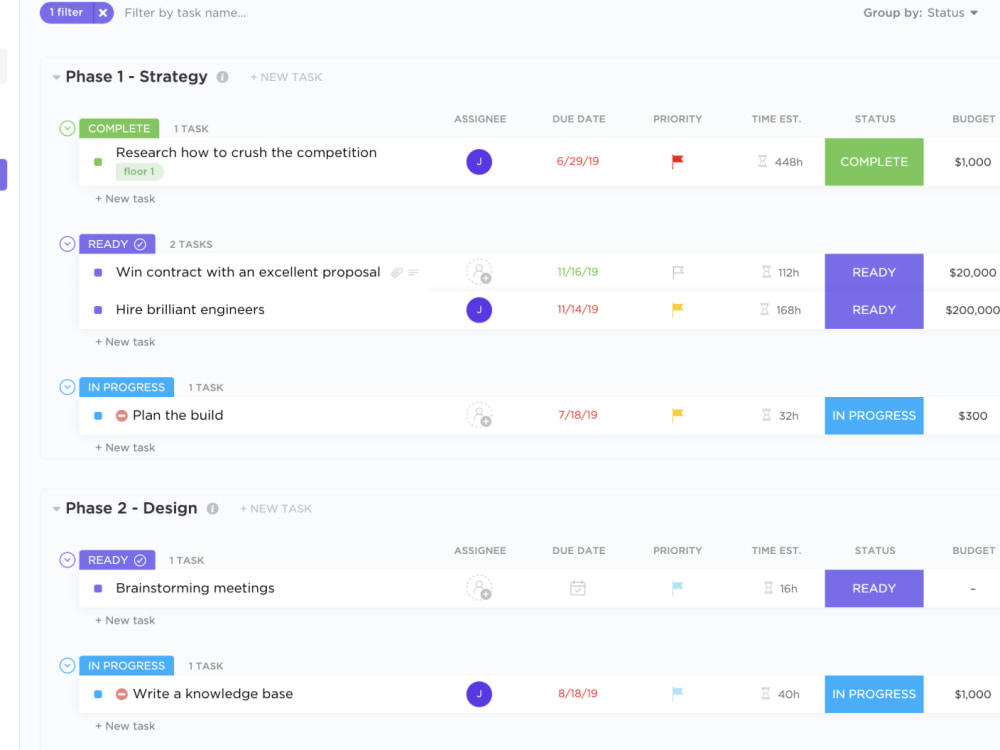Open info icon next to Phase 2 - Design

[212, 509]
